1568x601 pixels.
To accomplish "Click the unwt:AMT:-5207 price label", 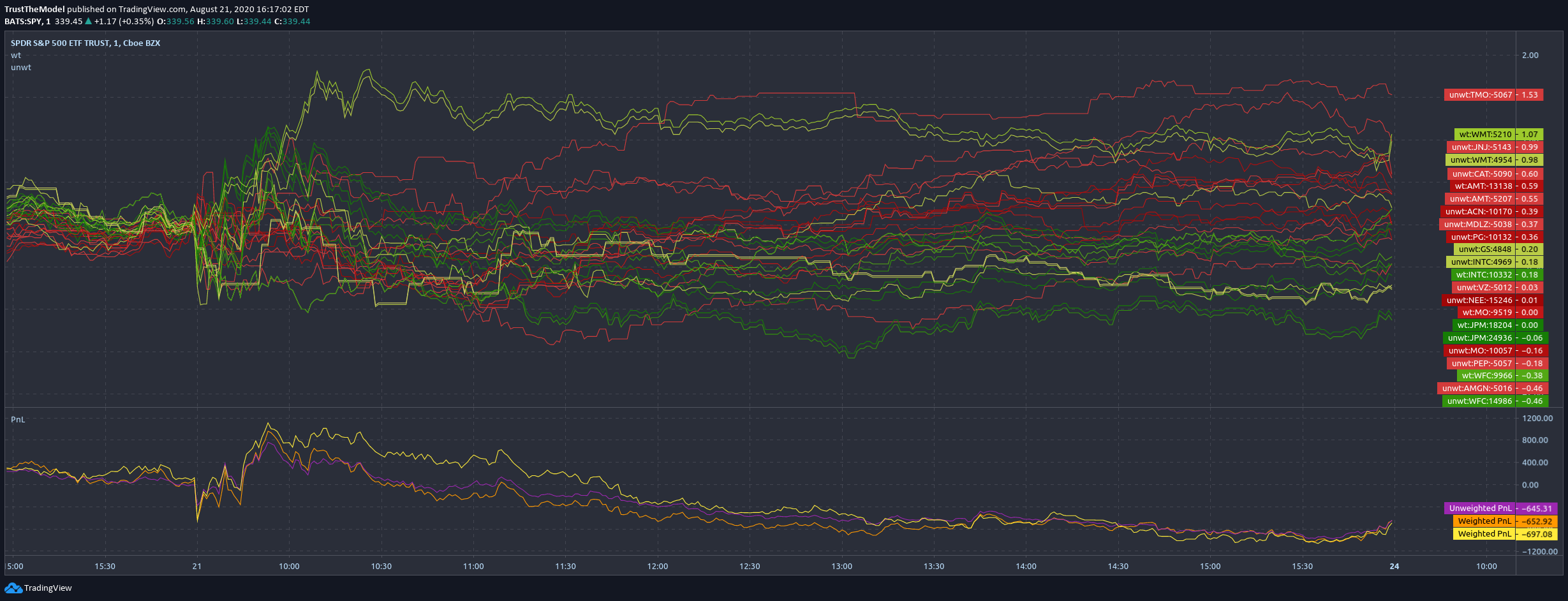I will (1494, 199).
